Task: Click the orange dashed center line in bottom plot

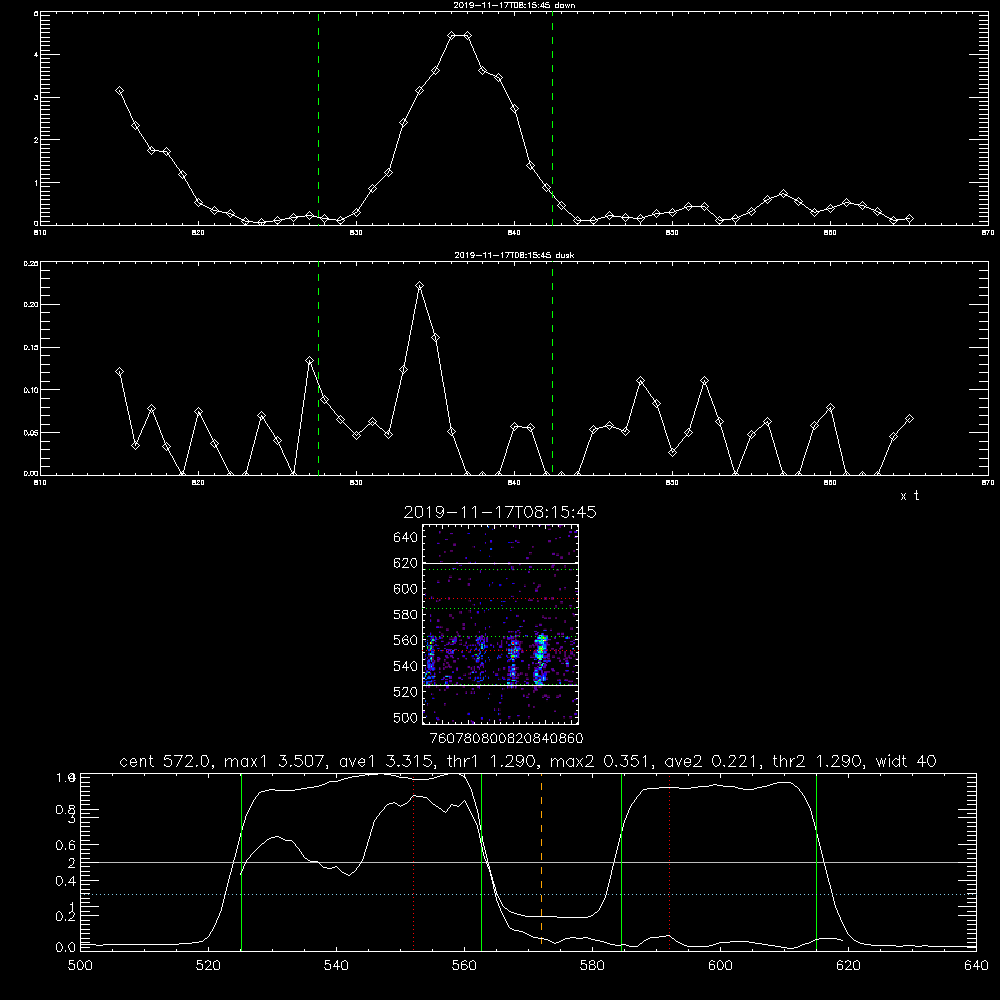Action: [541, 861]
